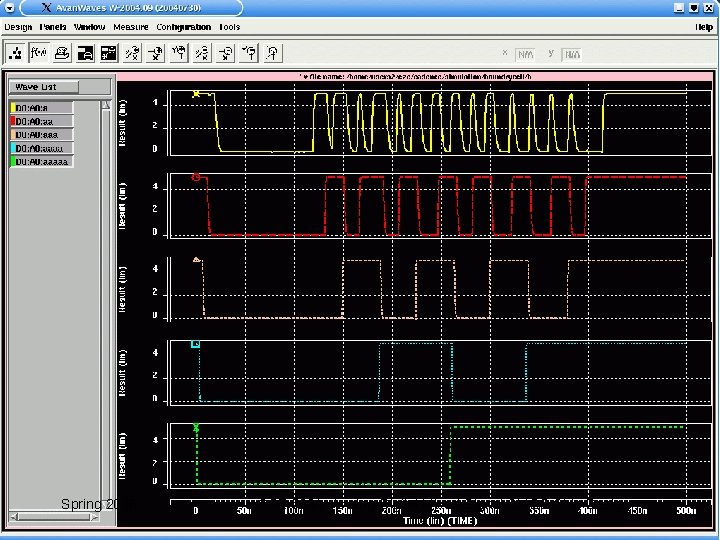Click the last icon in the toolbar

coord(273,52)
